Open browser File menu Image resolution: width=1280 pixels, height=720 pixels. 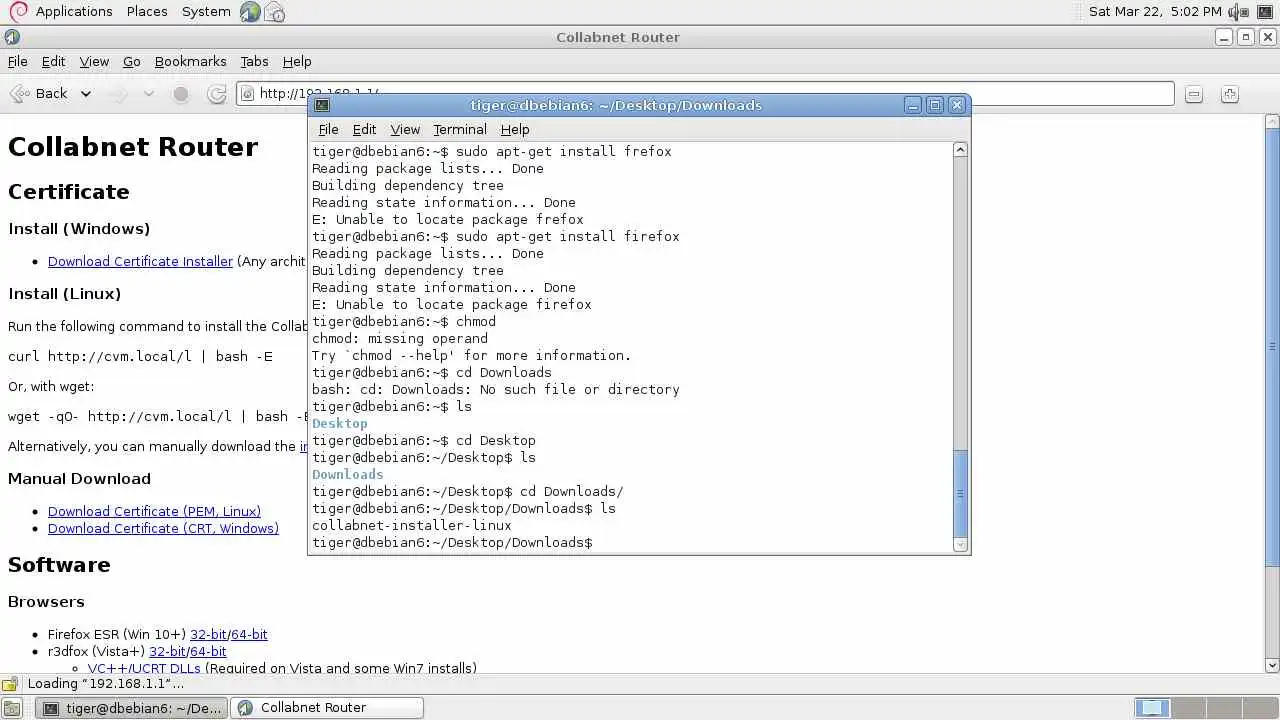click(x=18, y=61)
